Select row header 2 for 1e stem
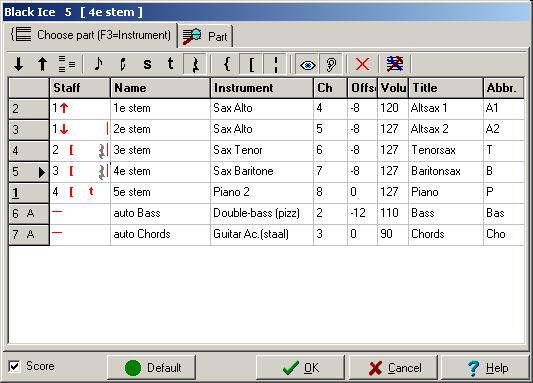 click(x=29, y=109)
